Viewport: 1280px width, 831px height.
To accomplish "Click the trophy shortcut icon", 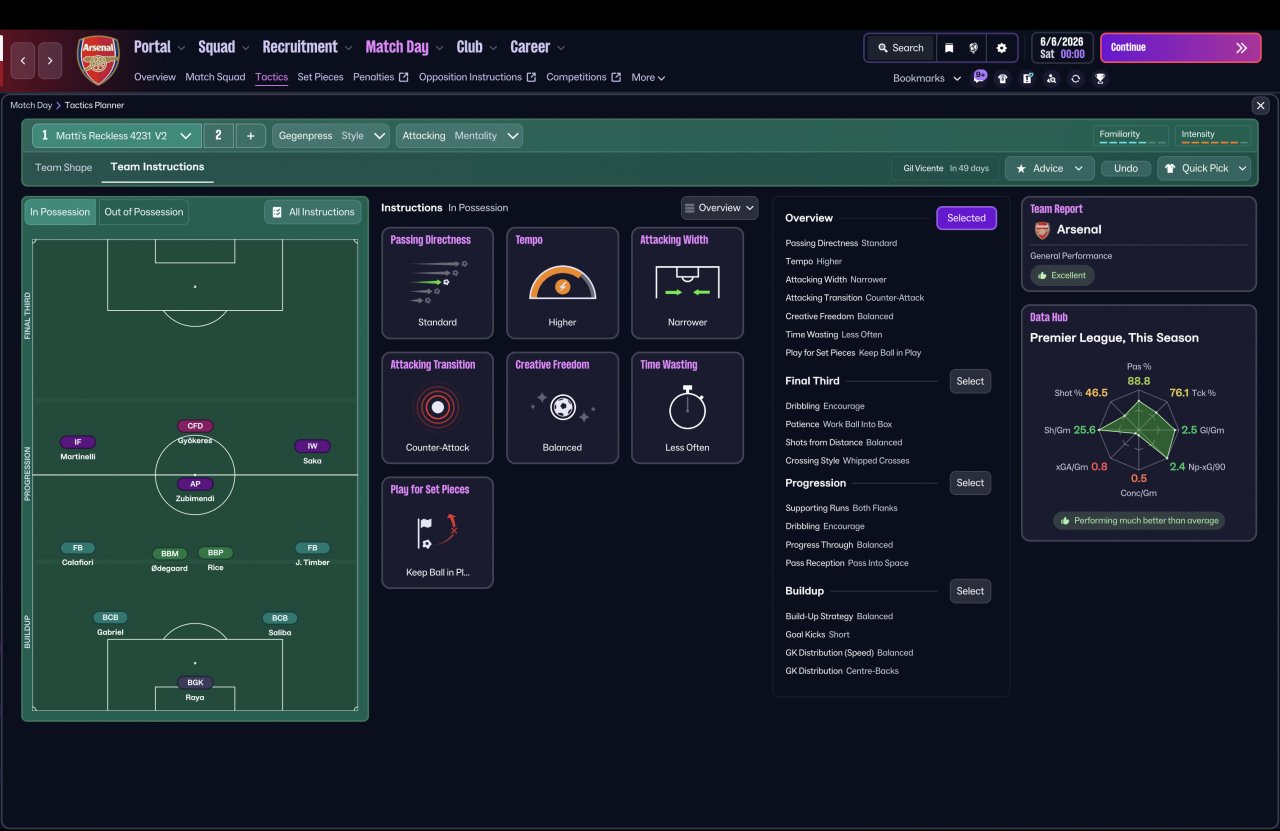I will [1100, 78].
